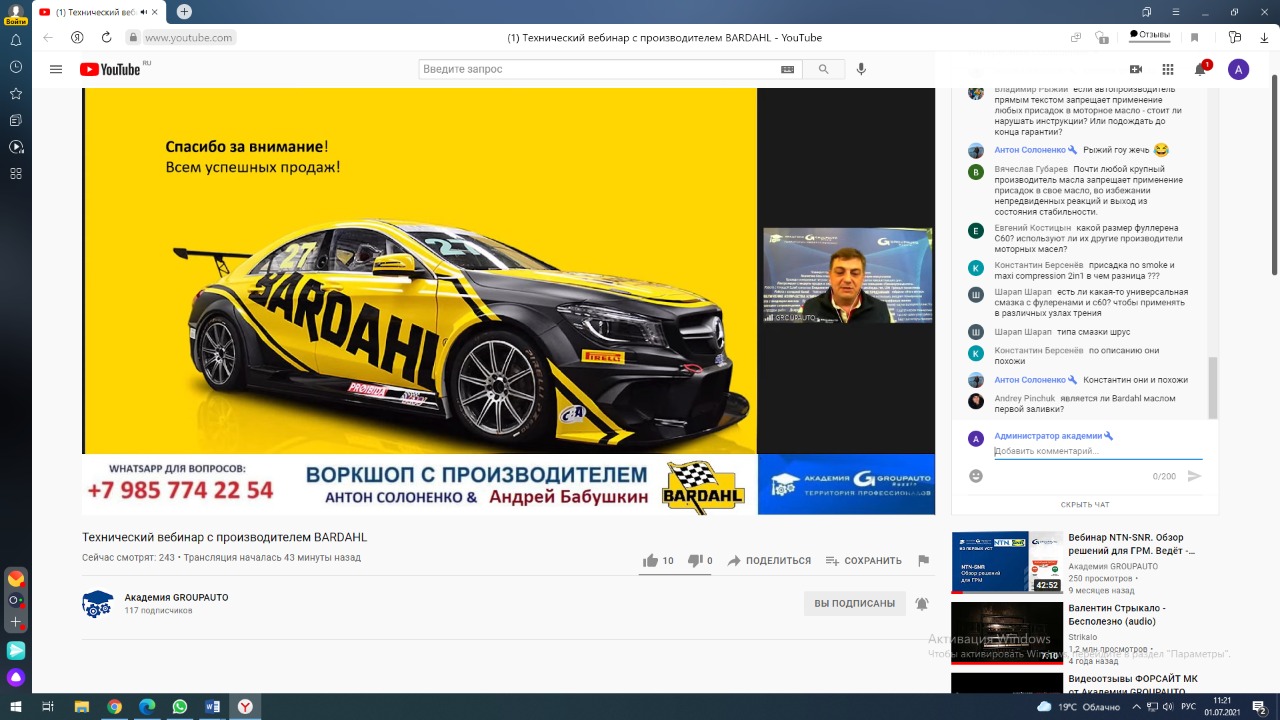This screenshot has width=1280, height=720.
Task: Open the on-screen keyboard in search box
Action: point(787,69)
